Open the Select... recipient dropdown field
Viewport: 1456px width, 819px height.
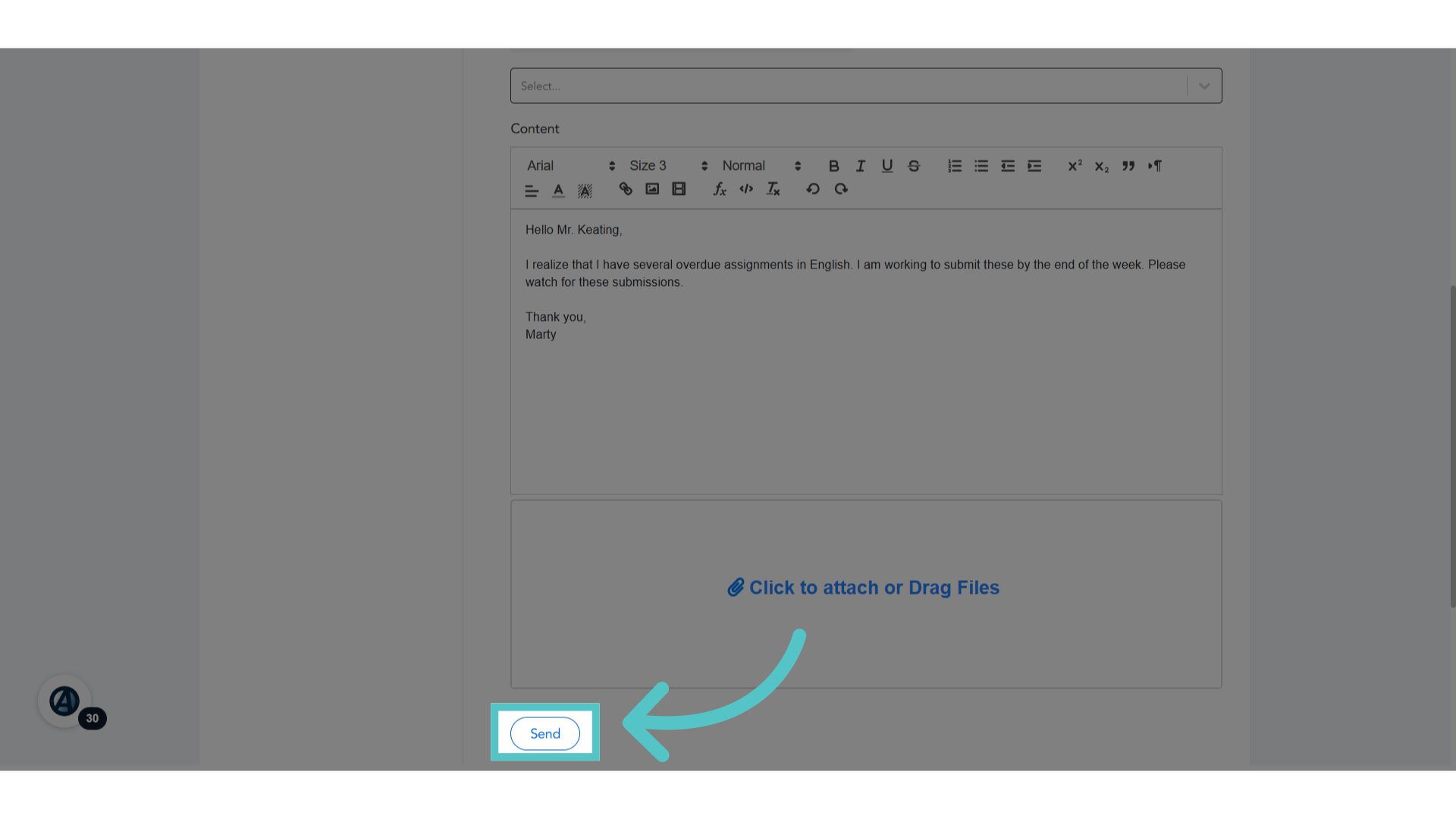(x=866, y=86)
